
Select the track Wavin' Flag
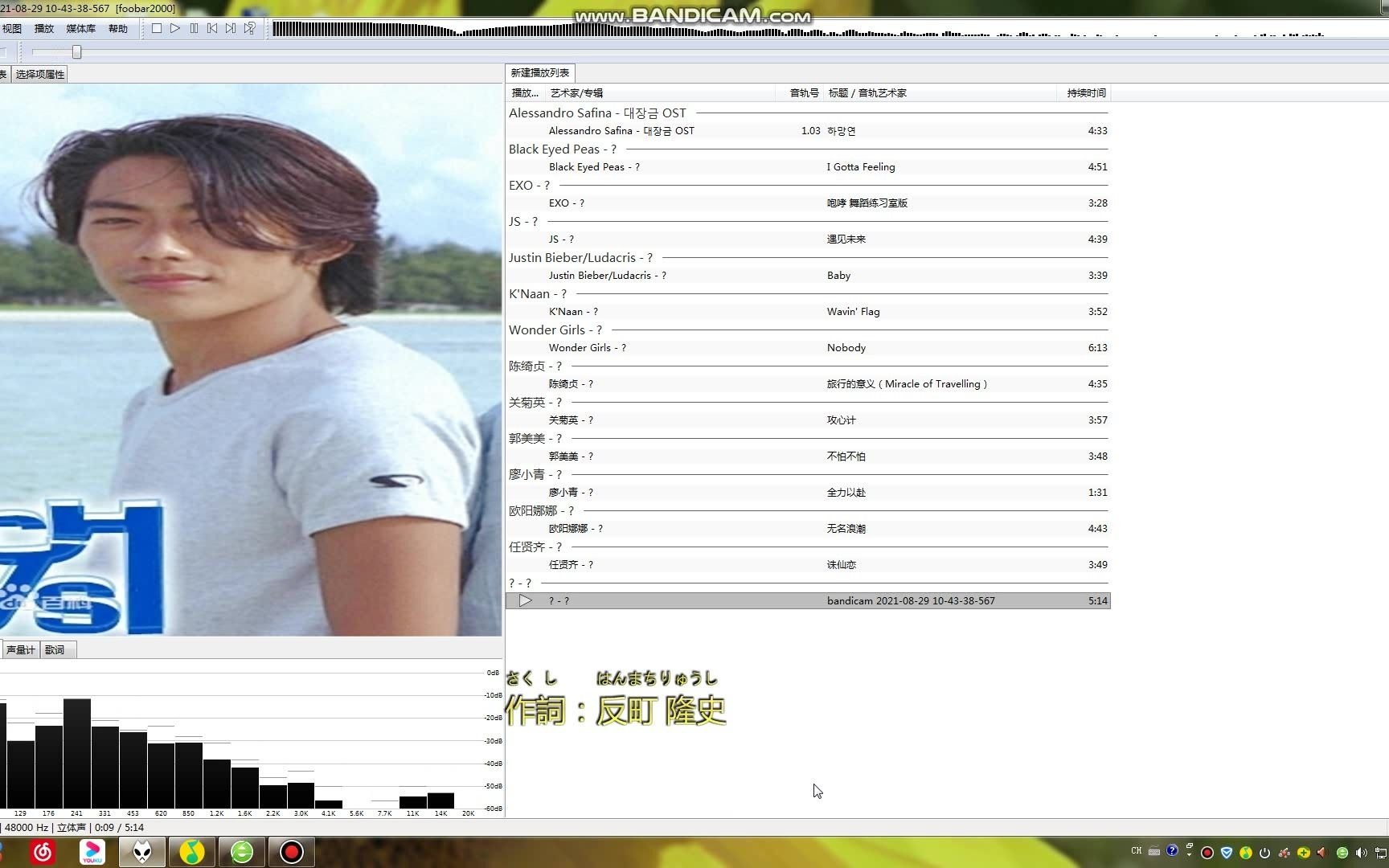point(808,312)
